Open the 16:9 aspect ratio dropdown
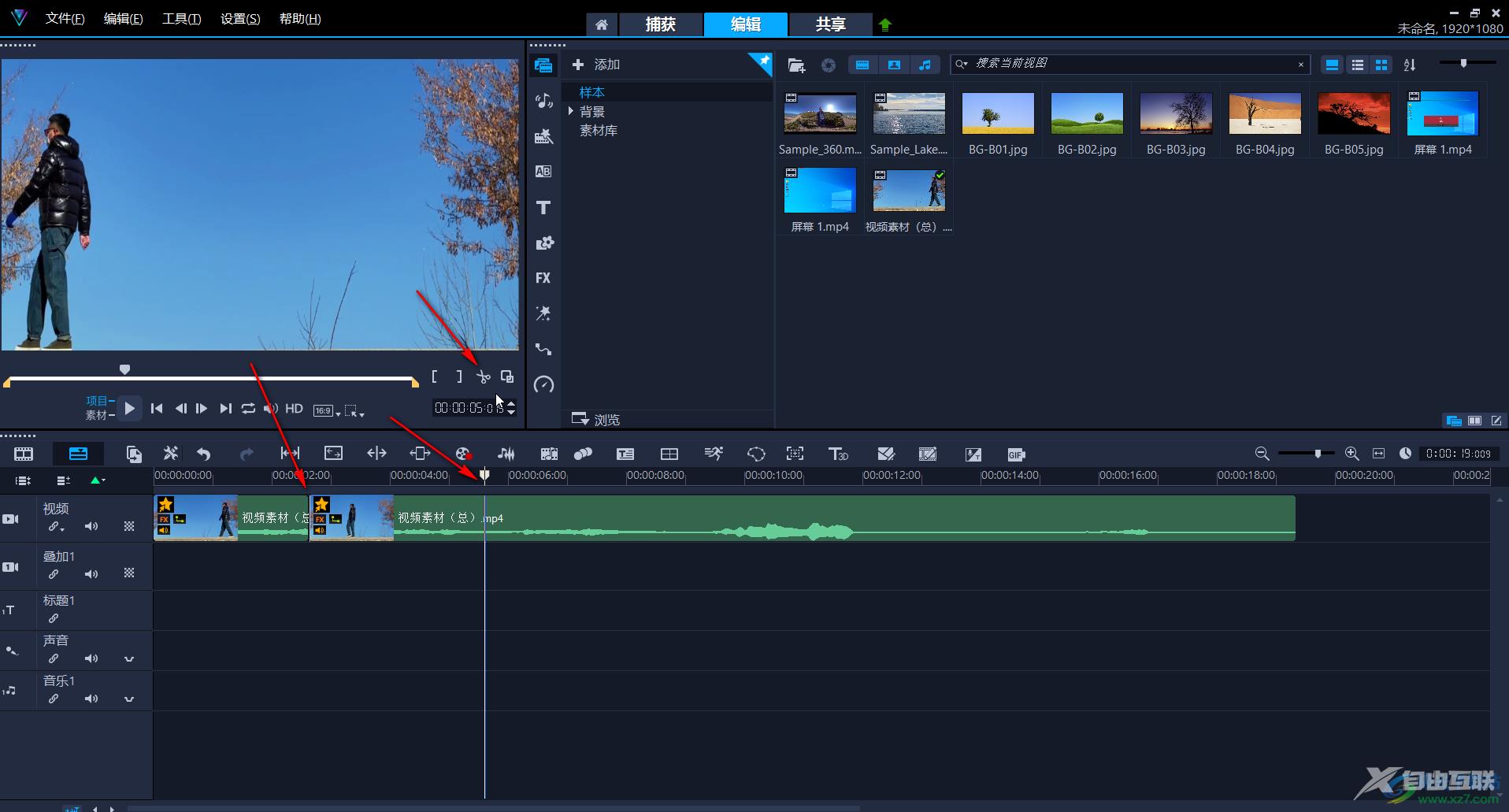This screenshot has width=1509, height=812. tap(327, 410)
